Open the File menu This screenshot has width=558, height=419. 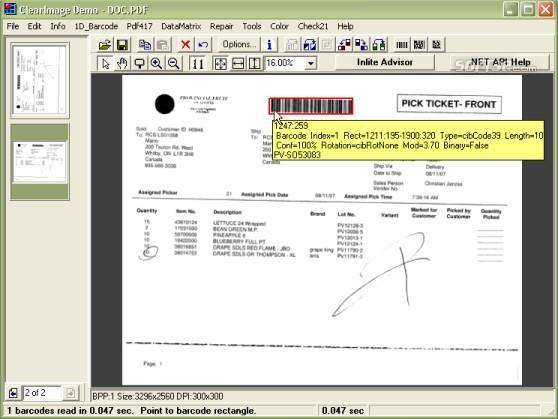[x=13, y=26]
